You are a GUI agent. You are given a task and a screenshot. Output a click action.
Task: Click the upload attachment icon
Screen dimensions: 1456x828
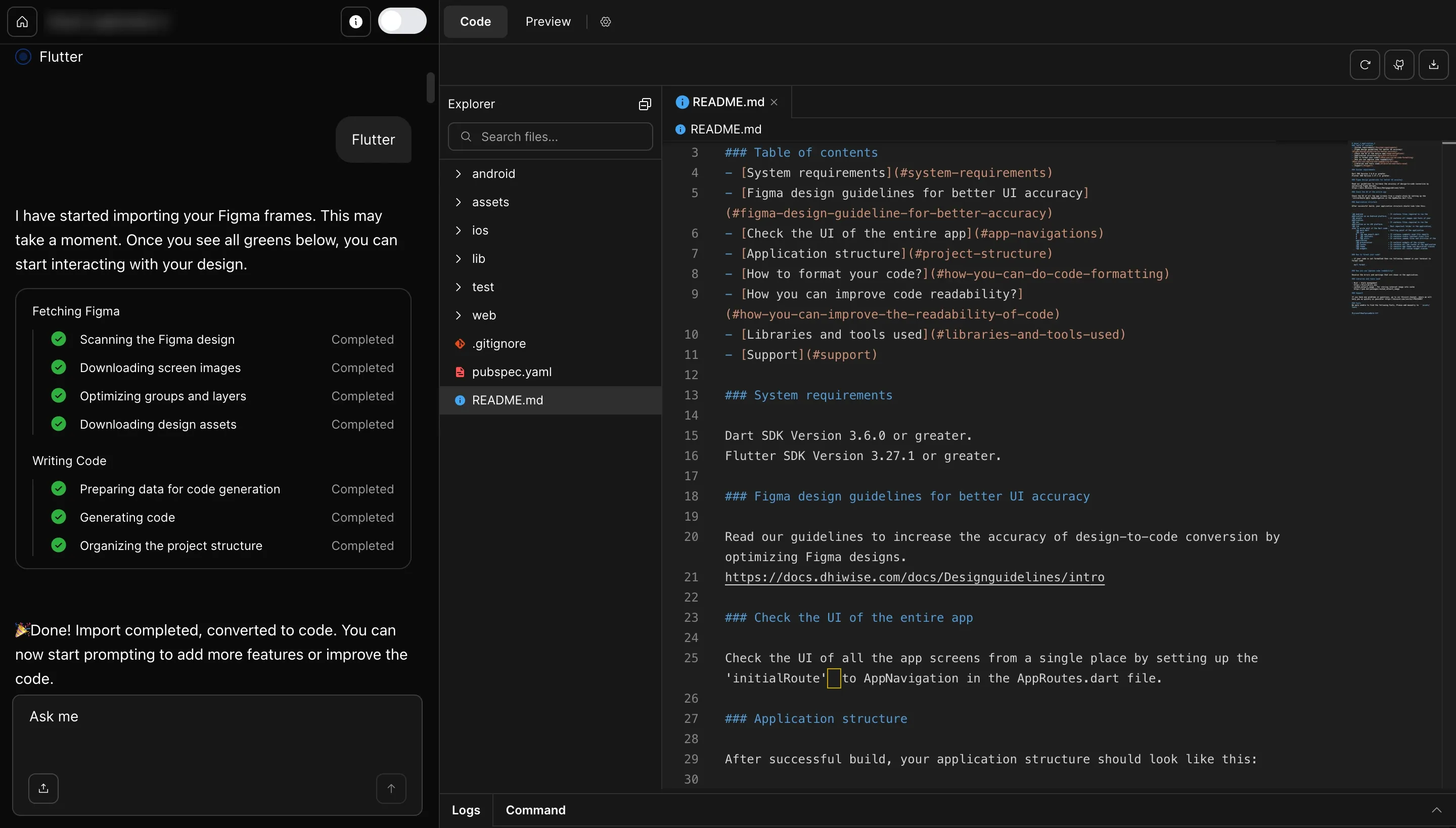[x=43, y=788]
